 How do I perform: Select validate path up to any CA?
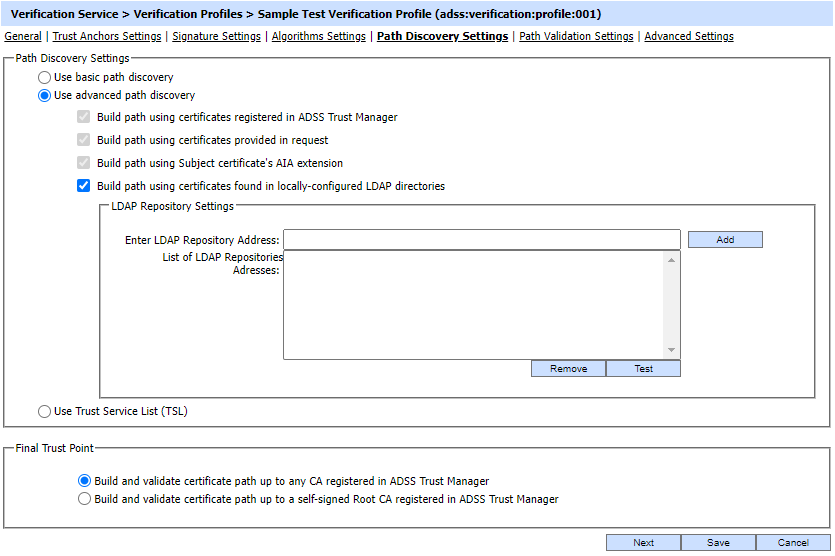click(x=84, y=481)
